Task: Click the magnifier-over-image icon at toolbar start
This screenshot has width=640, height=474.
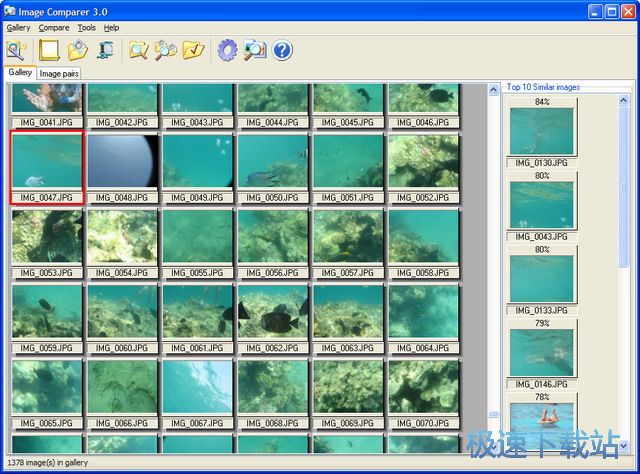Action: pos(17,50)
